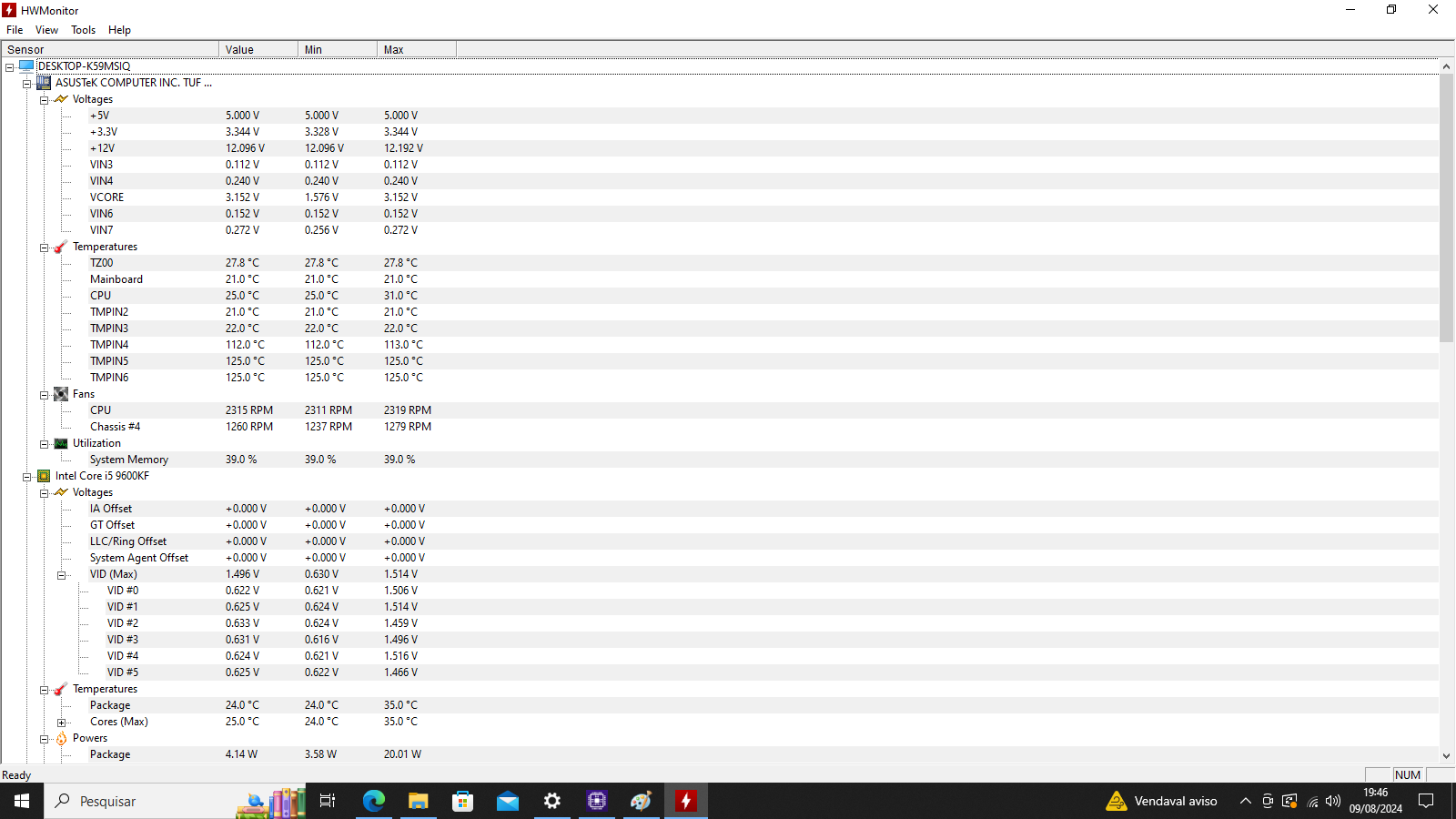Open the Tools menu
The width and height of the screenshot is (1456, 819).
[83, 30]
